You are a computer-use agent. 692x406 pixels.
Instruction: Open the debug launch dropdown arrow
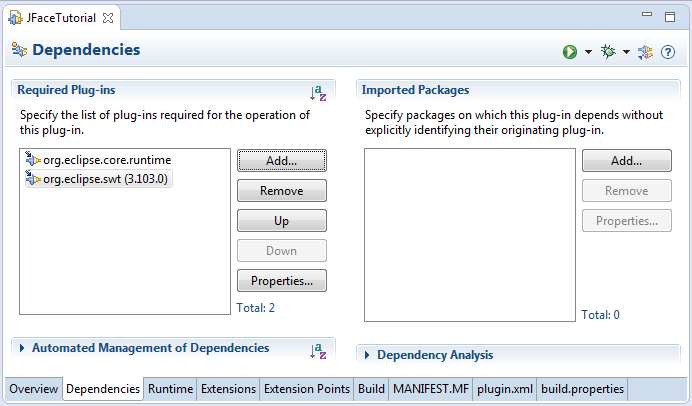[626, 52]
